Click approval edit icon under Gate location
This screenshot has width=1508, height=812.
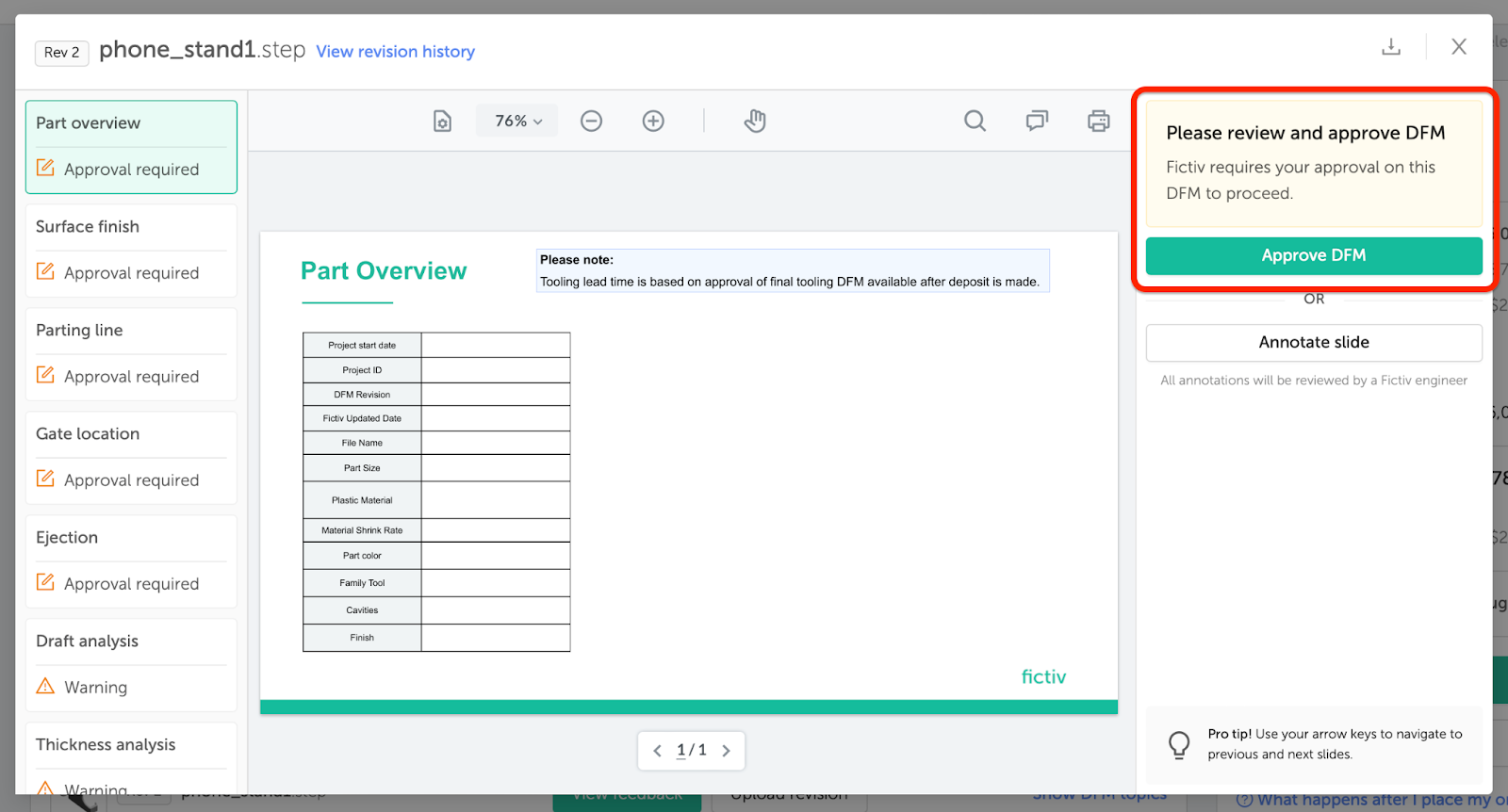click(45, 479)
